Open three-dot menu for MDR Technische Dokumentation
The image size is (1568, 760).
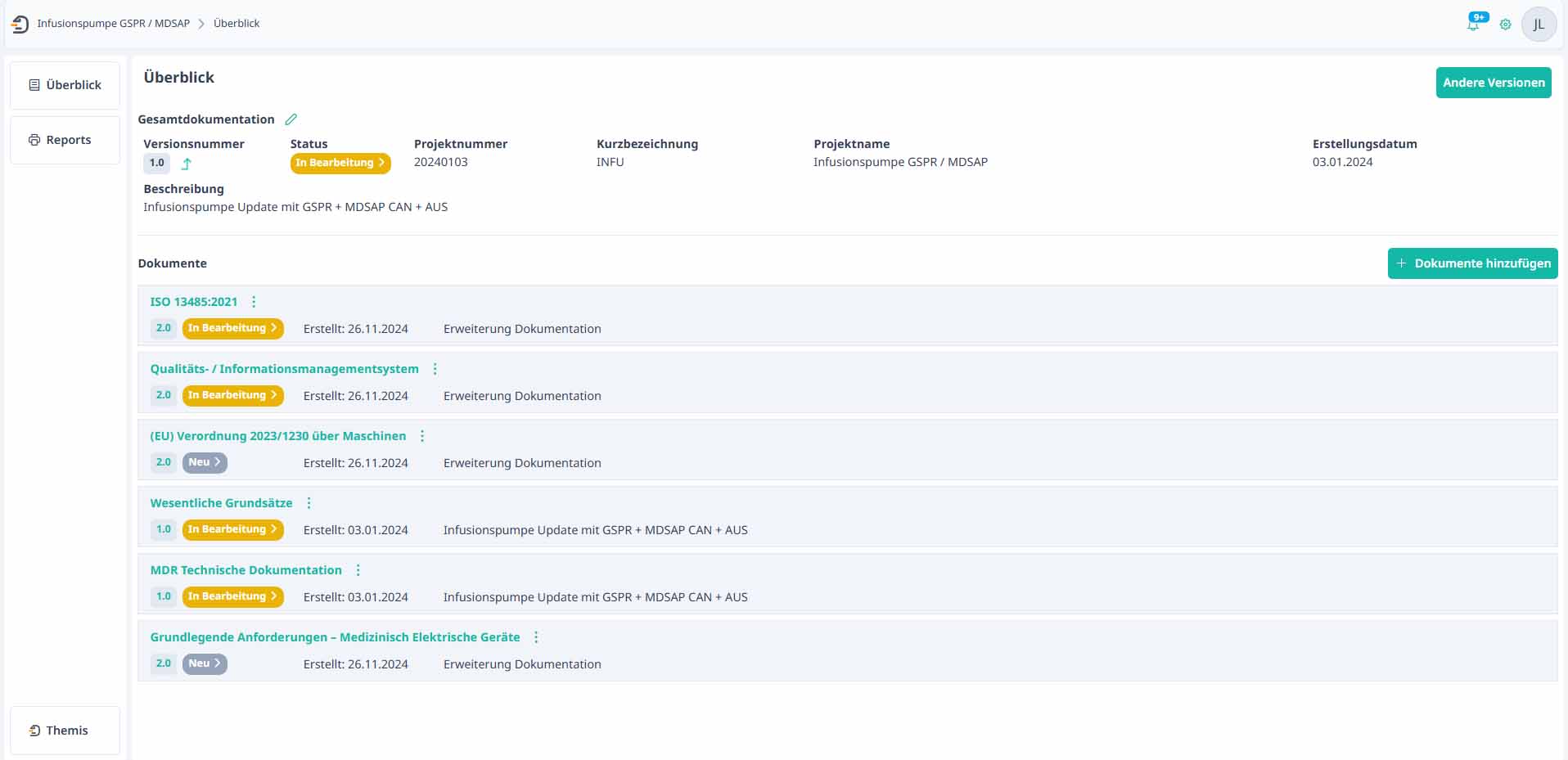[358, 570]
